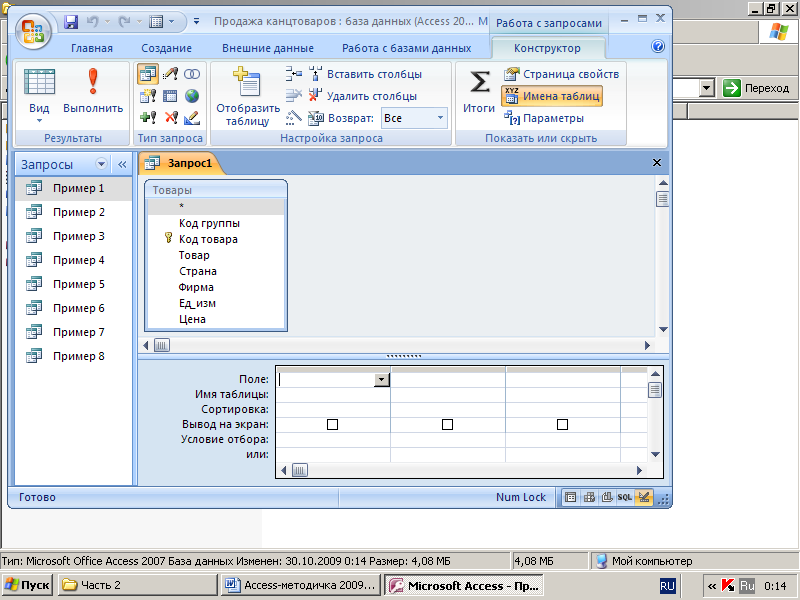The width and height of the screenshot is (800, 600).
Task: Click the undo arrow in quick access toolbar
Action: coord(92,22)
